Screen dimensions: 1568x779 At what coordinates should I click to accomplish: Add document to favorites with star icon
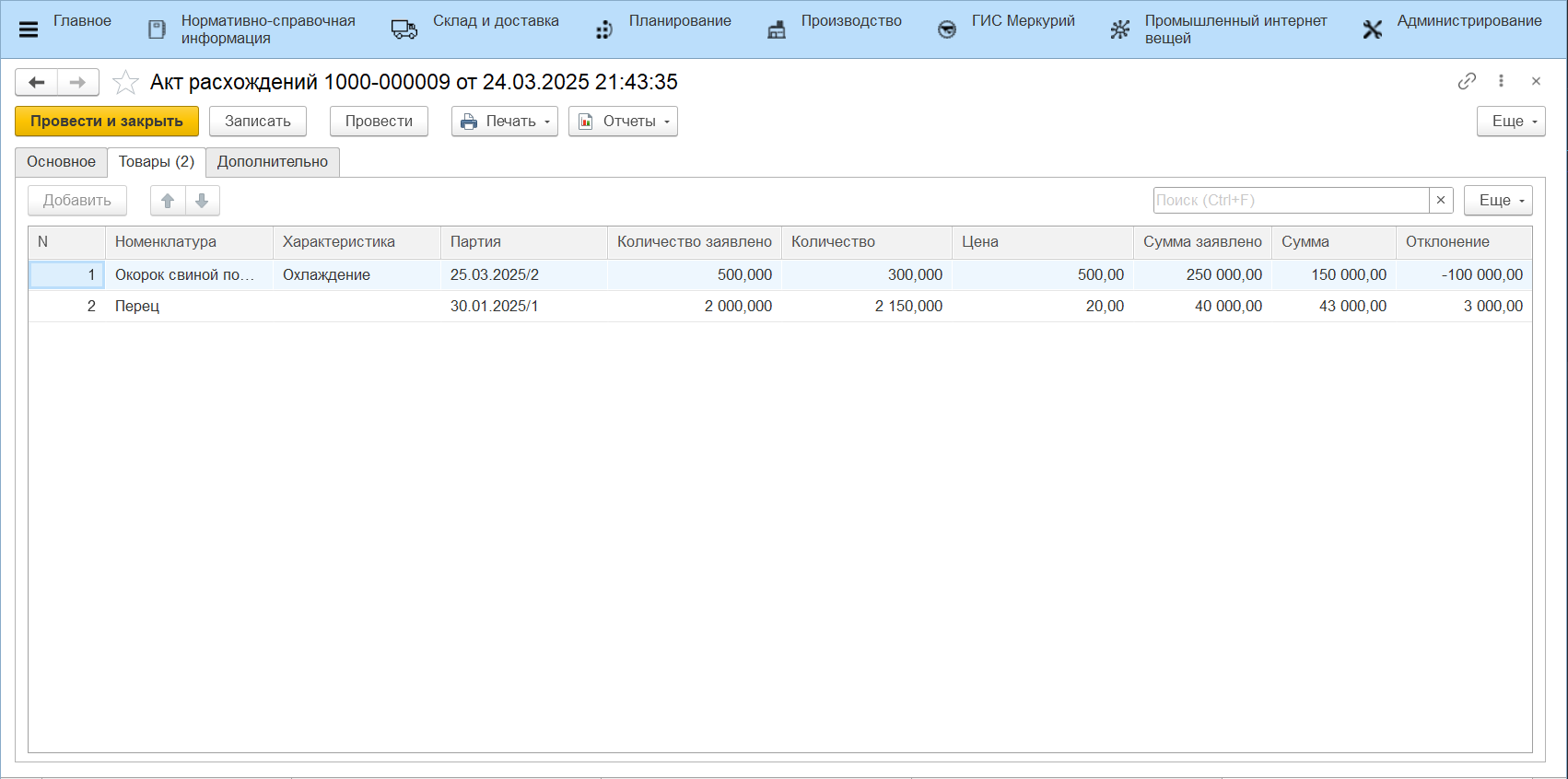click(125, 83)
